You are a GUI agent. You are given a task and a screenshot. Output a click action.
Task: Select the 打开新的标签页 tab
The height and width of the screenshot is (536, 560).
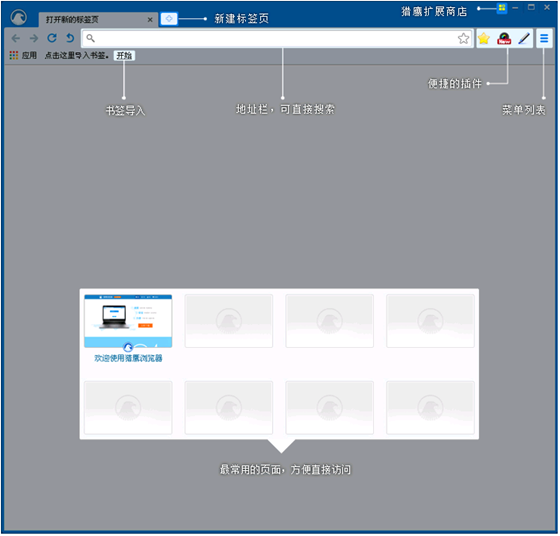point(98,19)
